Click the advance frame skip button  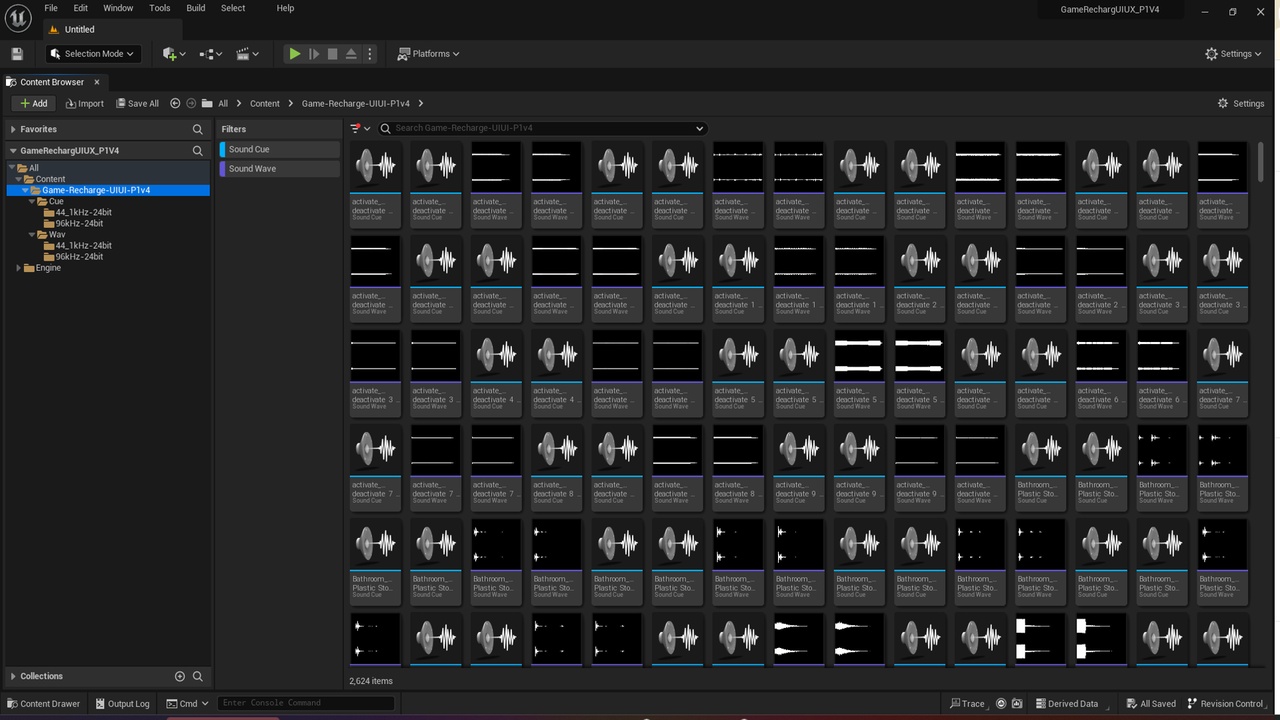[x=314, y=54]
